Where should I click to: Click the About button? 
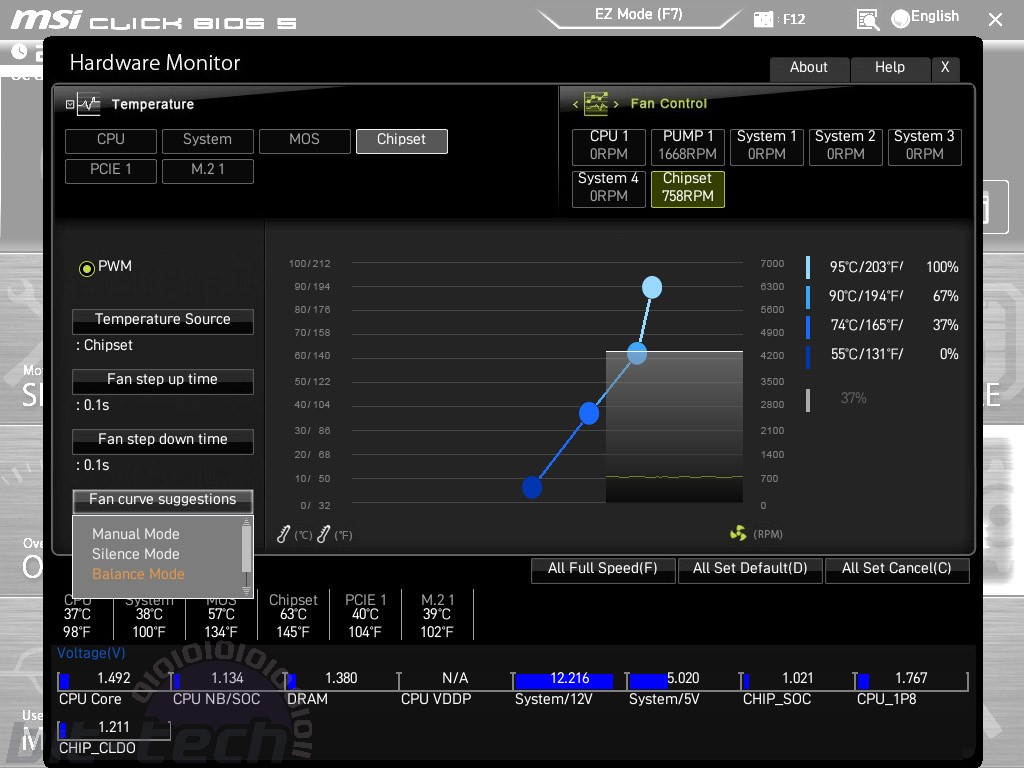click(x=809, y=68)
